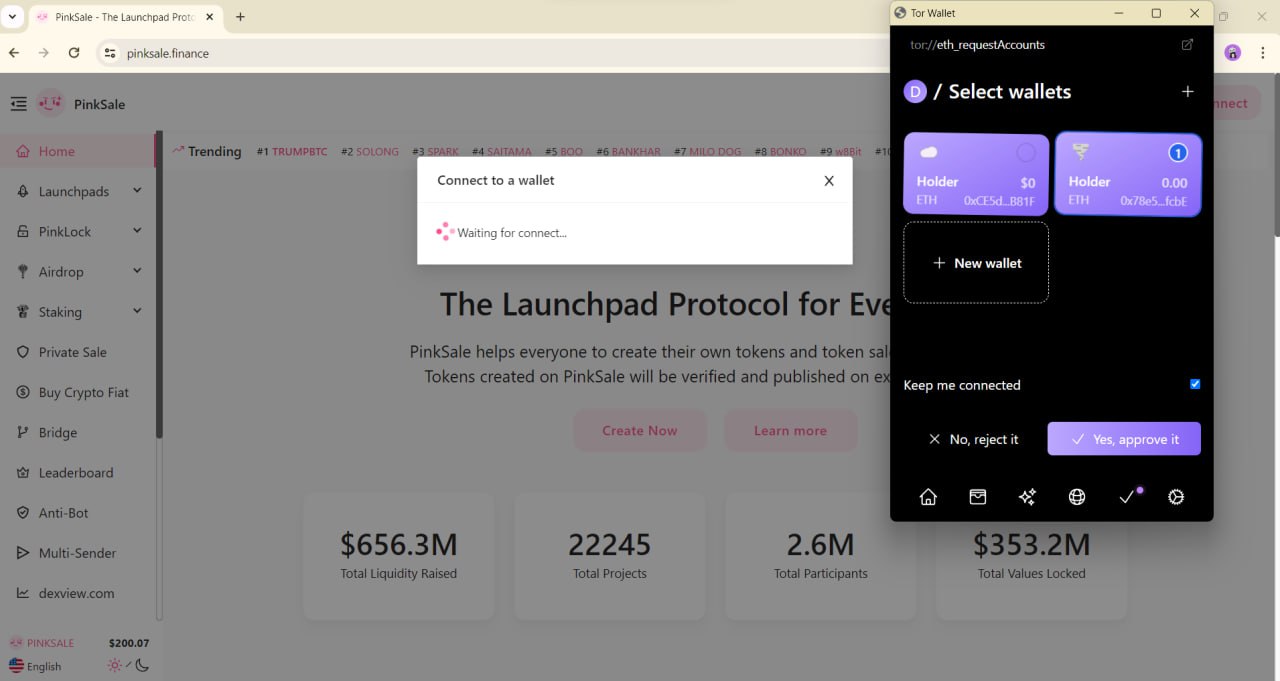Click New wallet card
Image resolution: width=1280 pixels, height=681 pixels.
(976, 262)
